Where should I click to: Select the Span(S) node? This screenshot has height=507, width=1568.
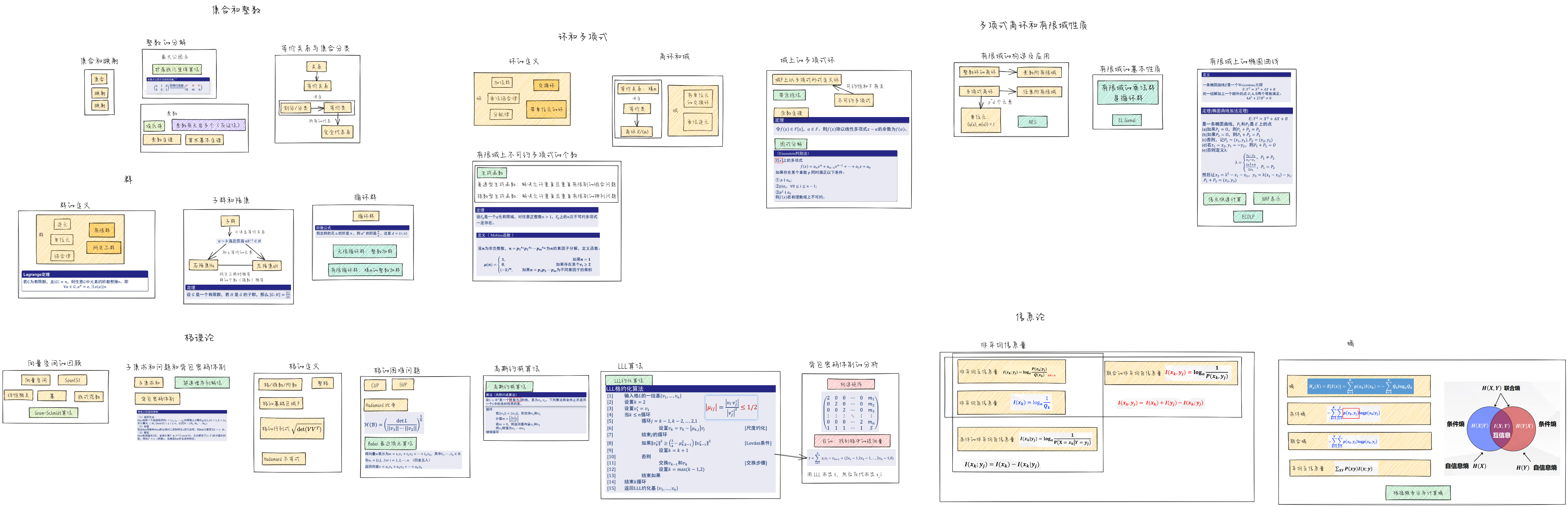click(x=72, y=380)
